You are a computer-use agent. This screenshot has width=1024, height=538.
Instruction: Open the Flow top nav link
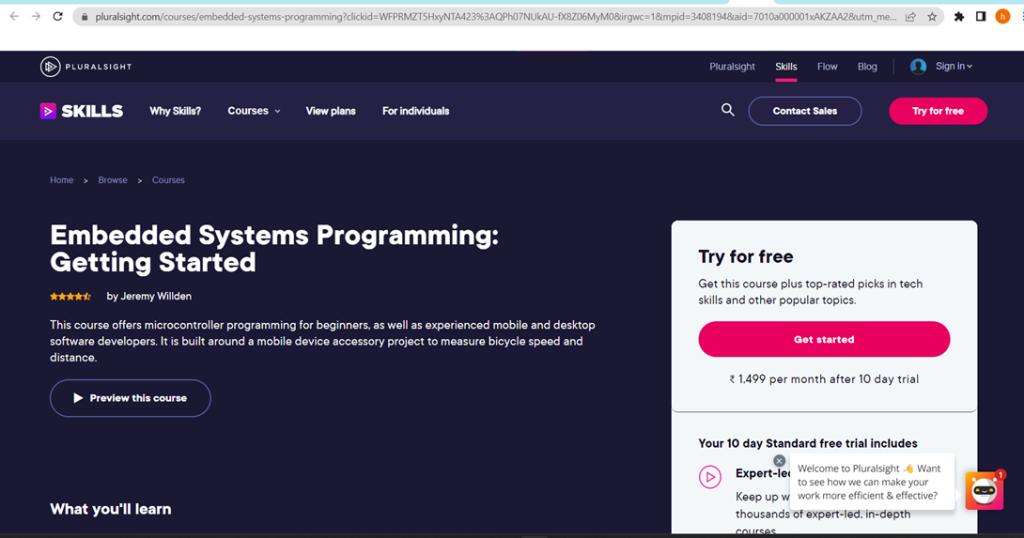click(827, 67)
